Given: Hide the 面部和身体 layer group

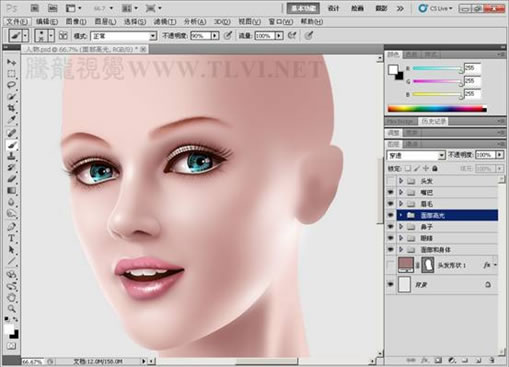Looking at the screenshot, I should point(390,250).
